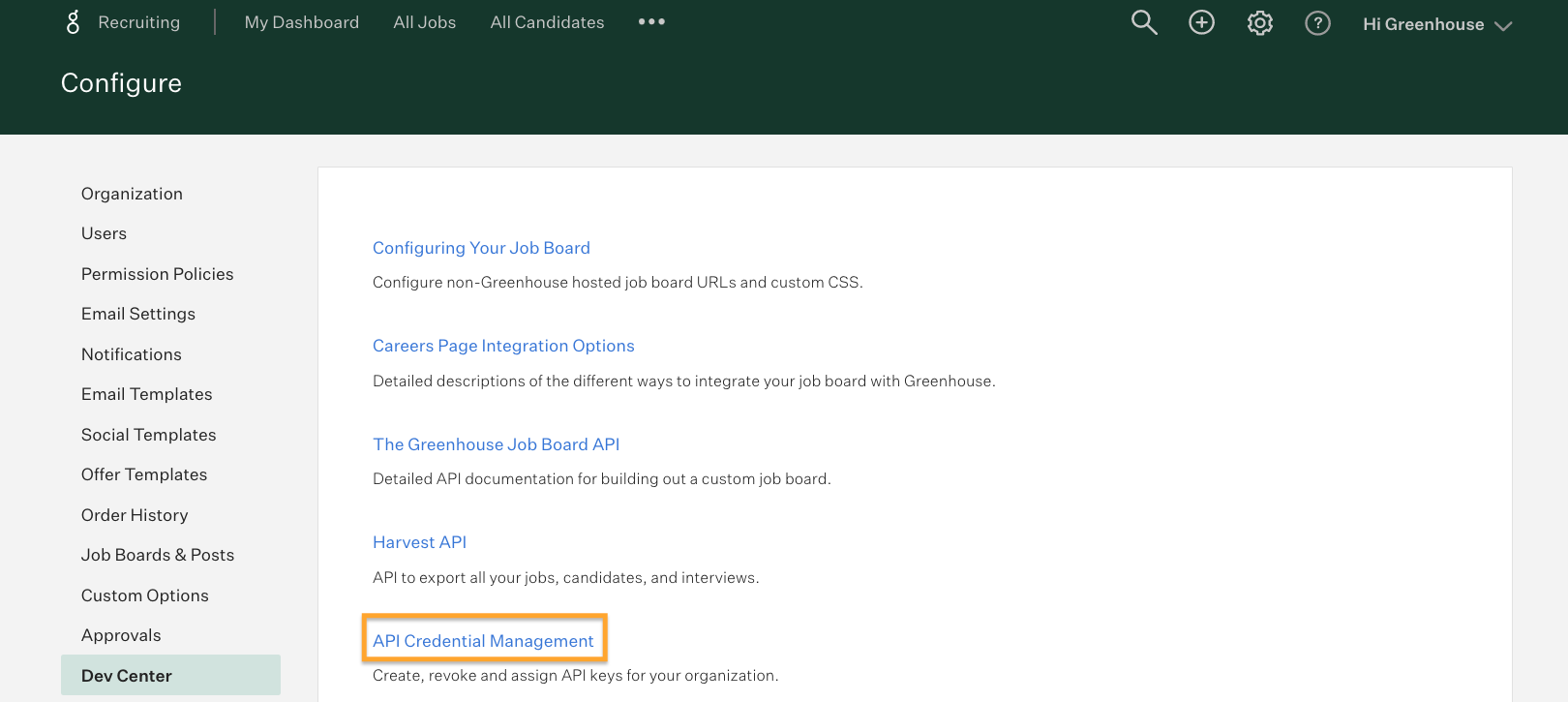This screenshot has width=1568, height=702.
Task: Click the Configure page heading
Action: [x=121, y=83]
